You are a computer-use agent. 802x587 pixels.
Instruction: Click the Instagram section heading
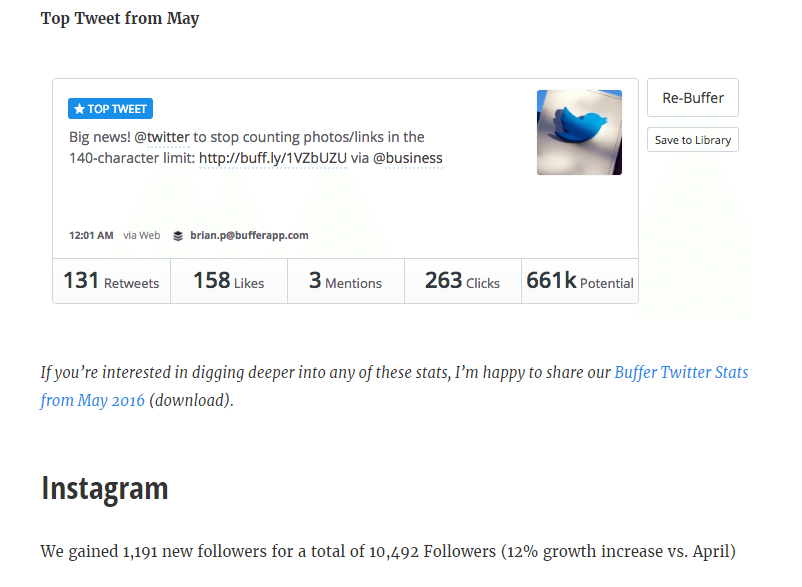pos(104,488)
